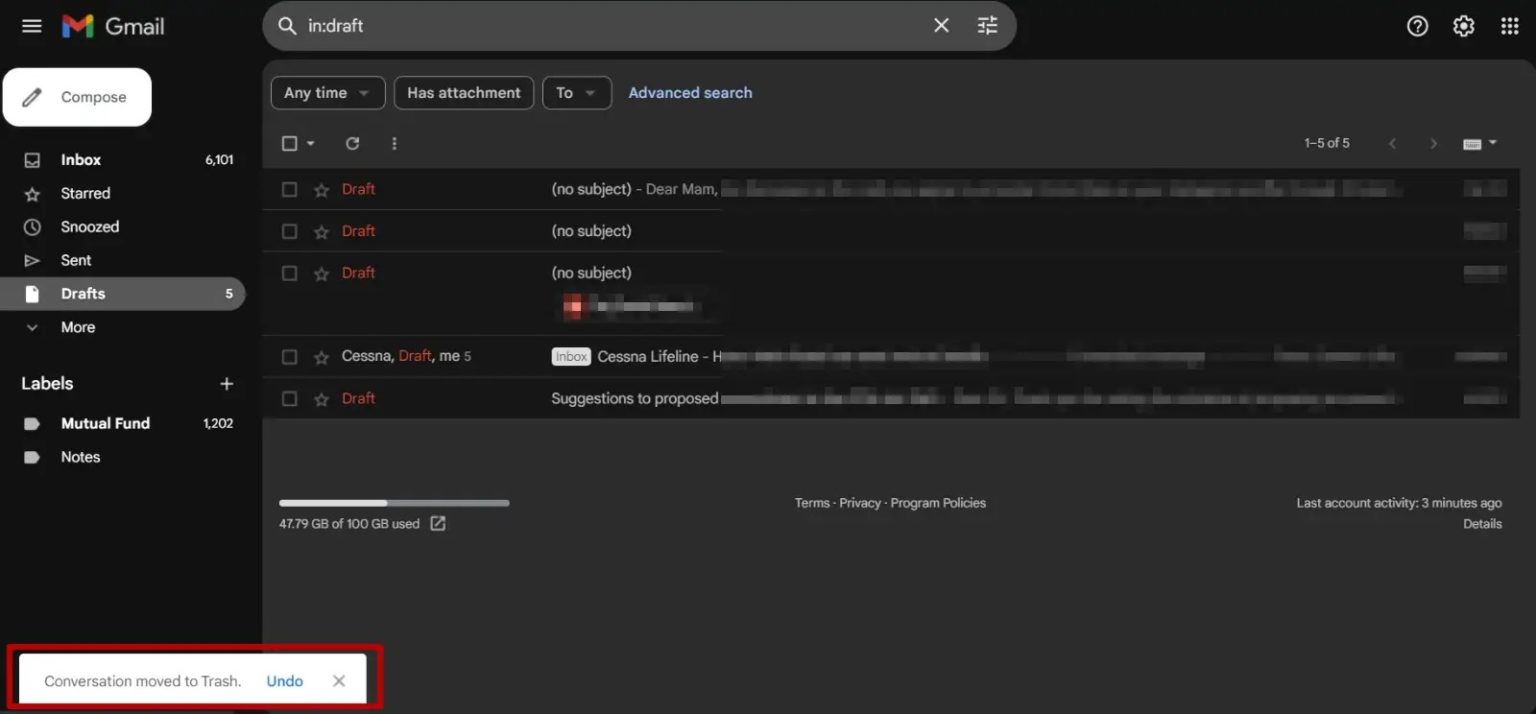The image size is (1536, 714).
Task: Click Undo in the Trash notification
Action: tap(284, 681)
